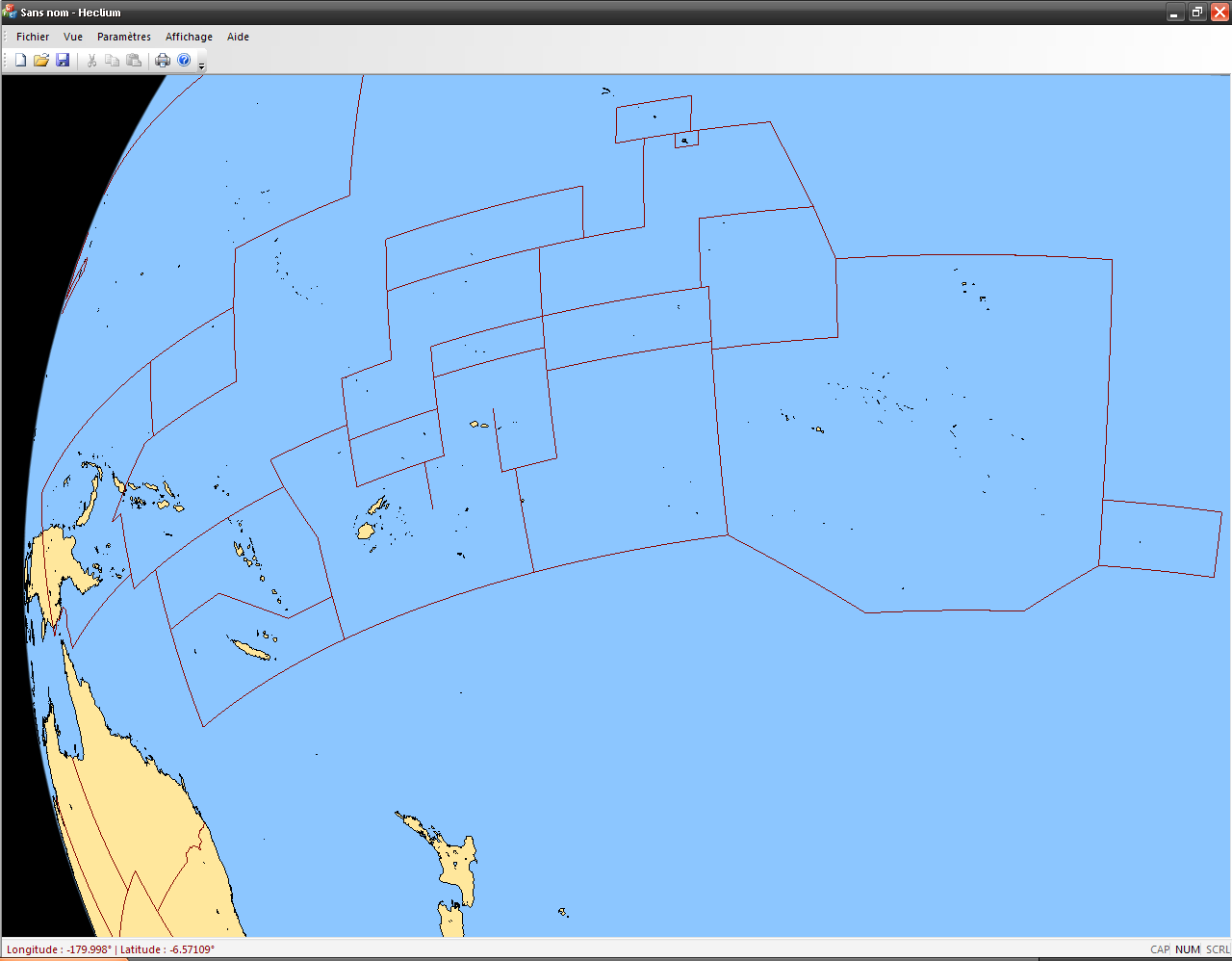Click the Longitude/Latitude readout in the status bar

pos(111,949)
